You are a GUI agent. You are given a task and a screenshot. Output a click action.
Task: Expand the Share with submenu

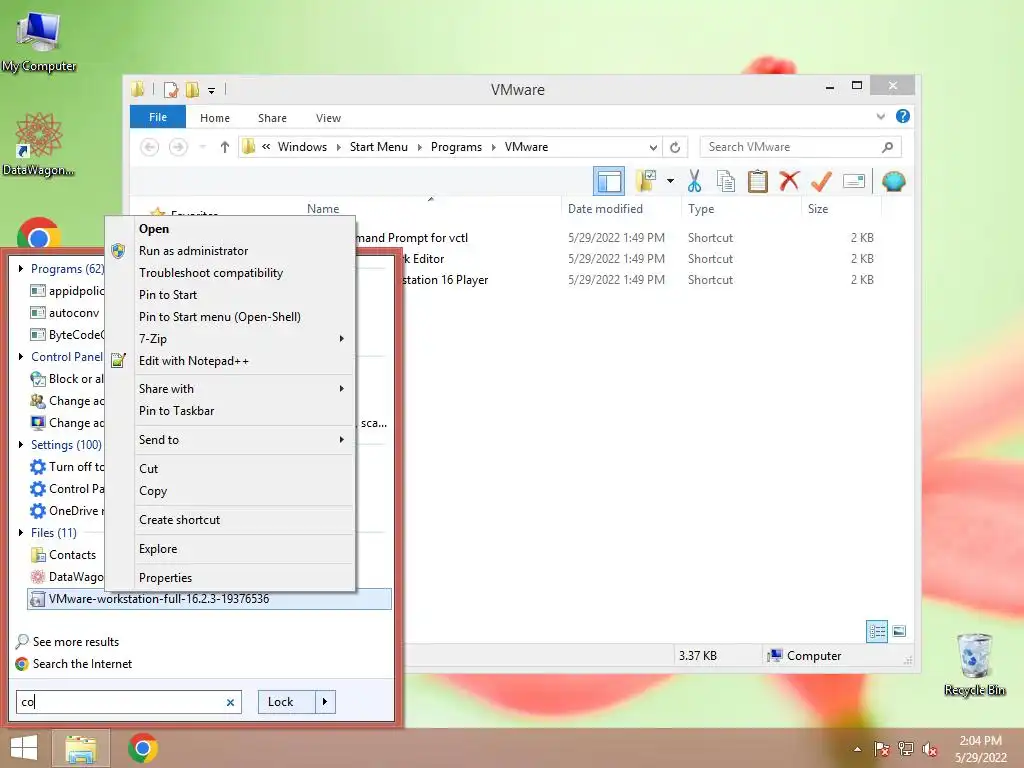pos(231,389)
